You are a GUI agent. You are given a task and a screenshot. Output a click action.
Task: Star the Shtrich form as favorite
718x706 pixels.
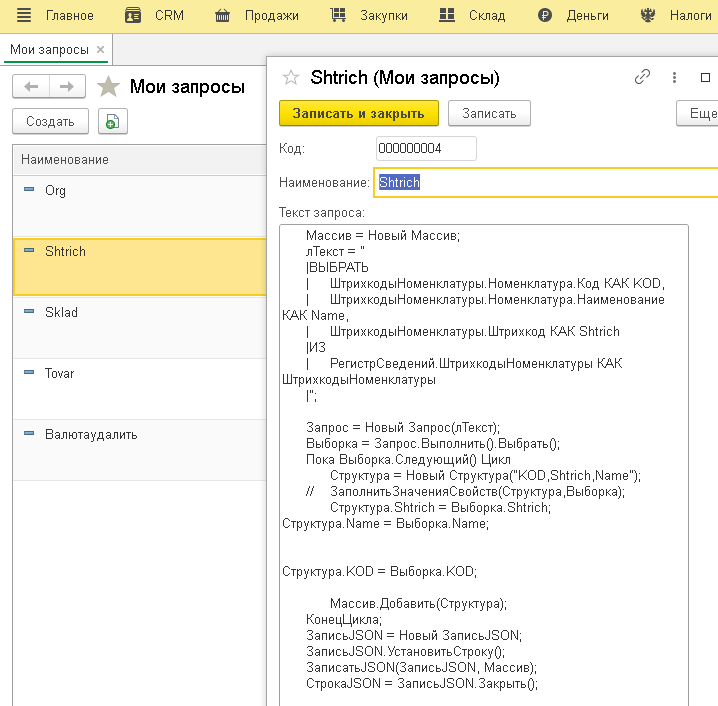coord(291,78)
